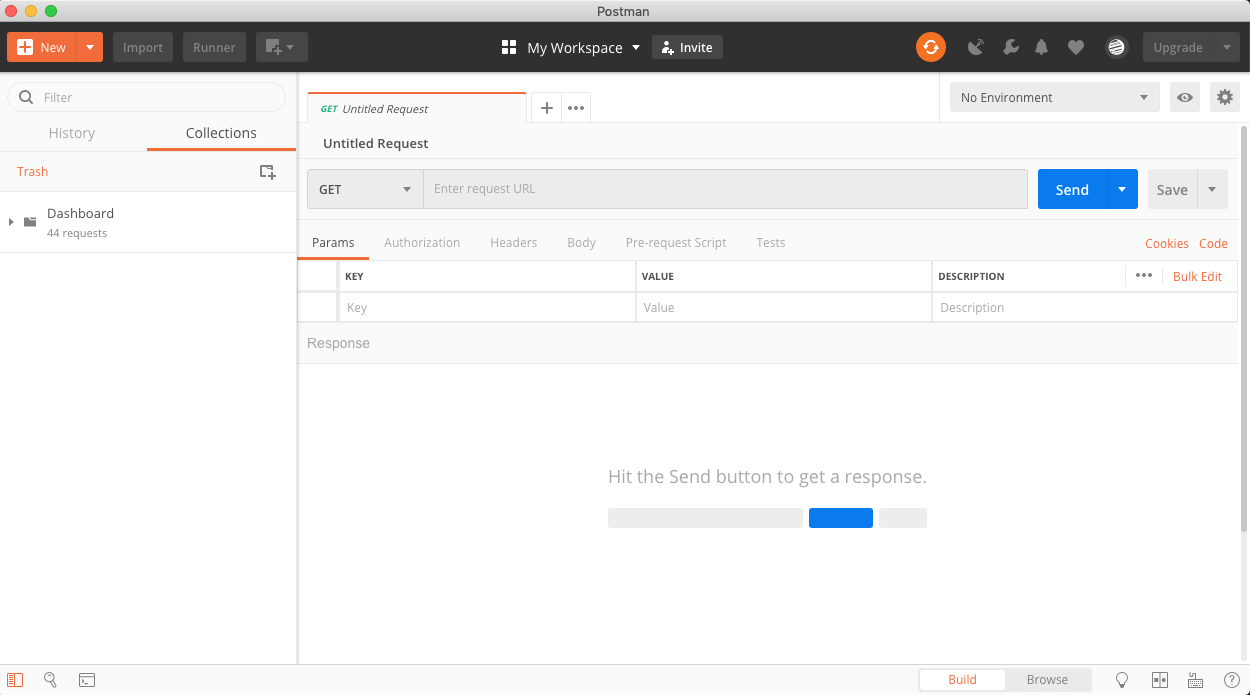Select the Authorization tab
The height and width of the screenshot is (695, 1250).
[x=422, y=243]
